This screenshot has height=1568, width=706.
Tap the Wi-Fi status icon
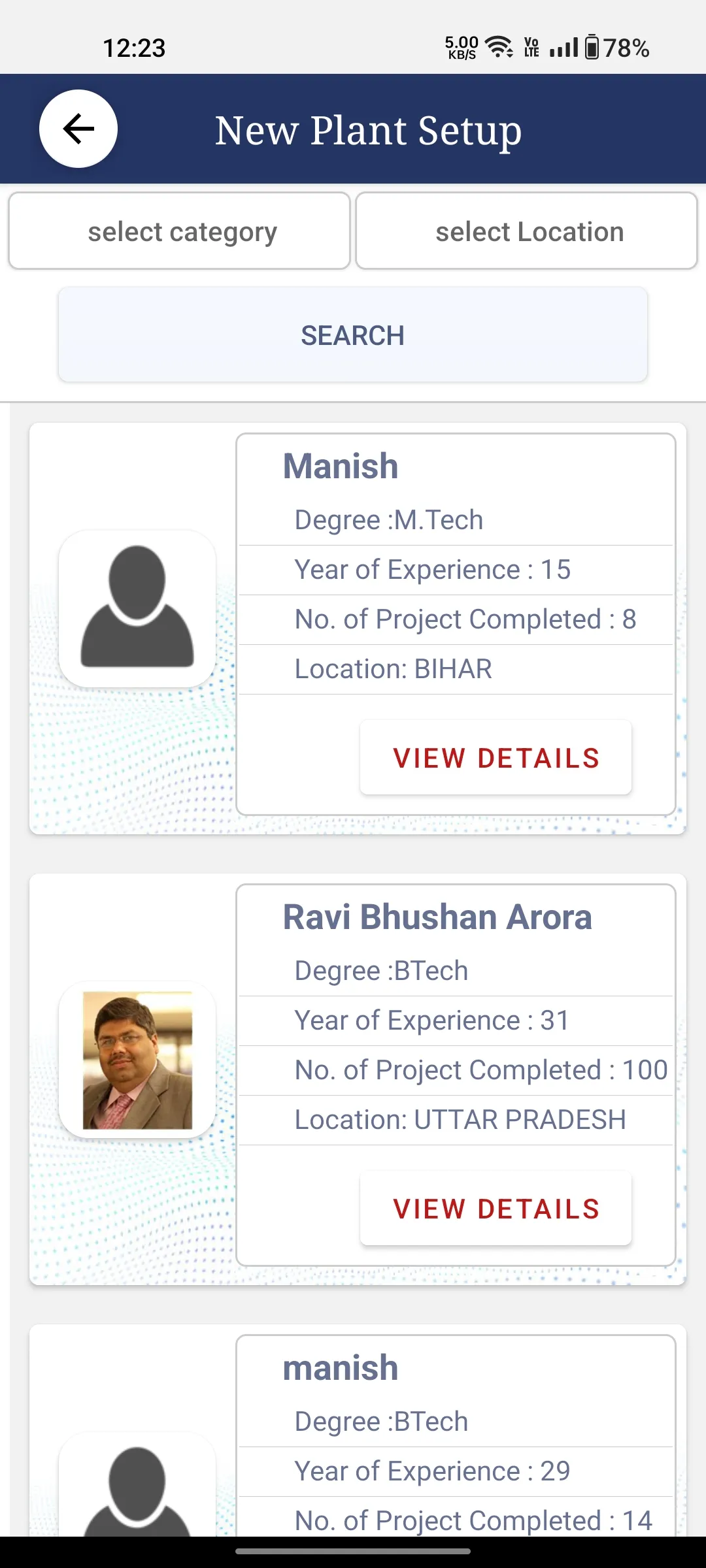pos(499,47)
